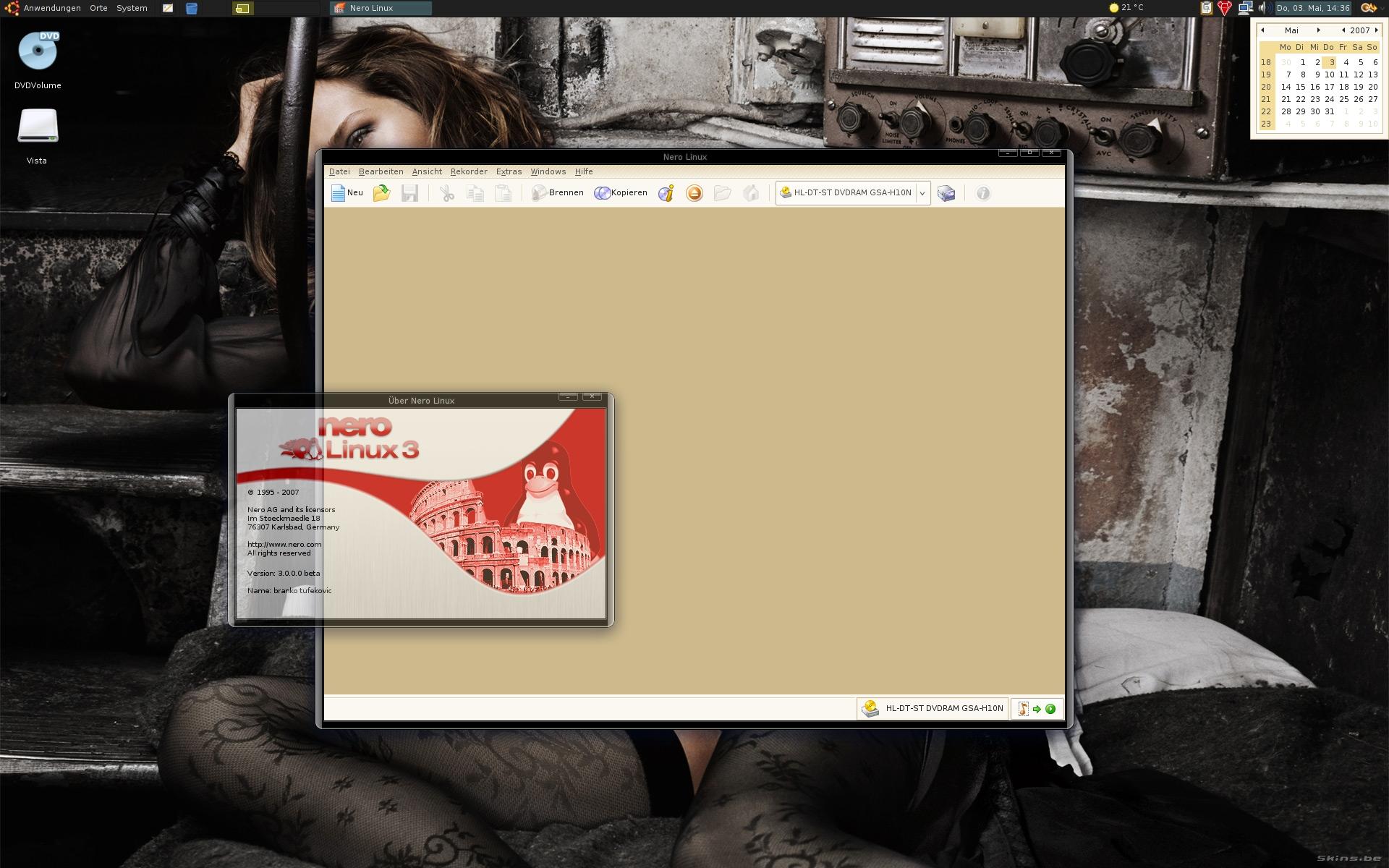
Task: Go to the previous year before 2007
Action: (1343, 30)
